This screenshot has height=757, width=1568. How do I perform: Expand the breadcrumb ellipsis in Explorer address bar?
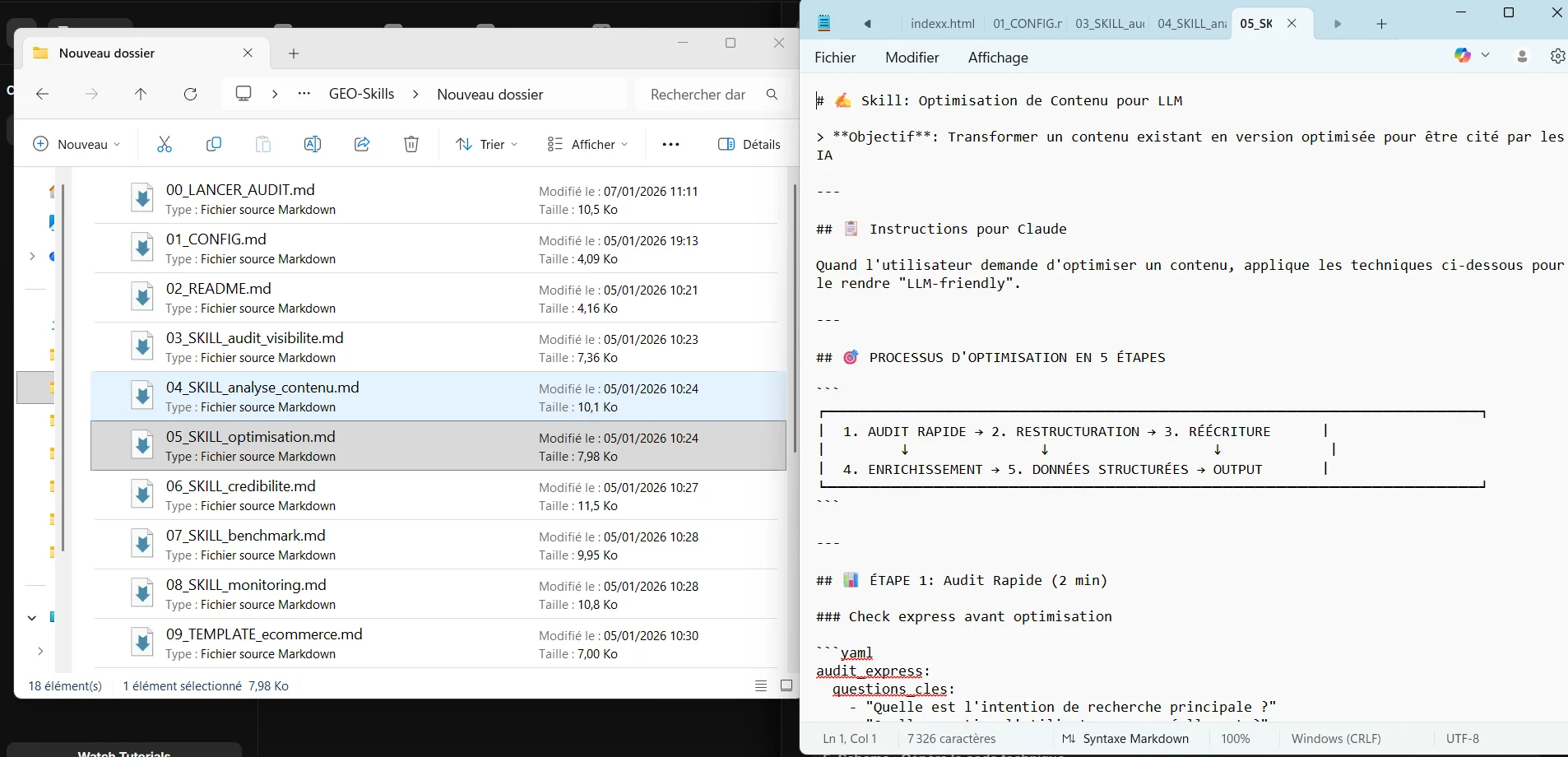point(304,94)
